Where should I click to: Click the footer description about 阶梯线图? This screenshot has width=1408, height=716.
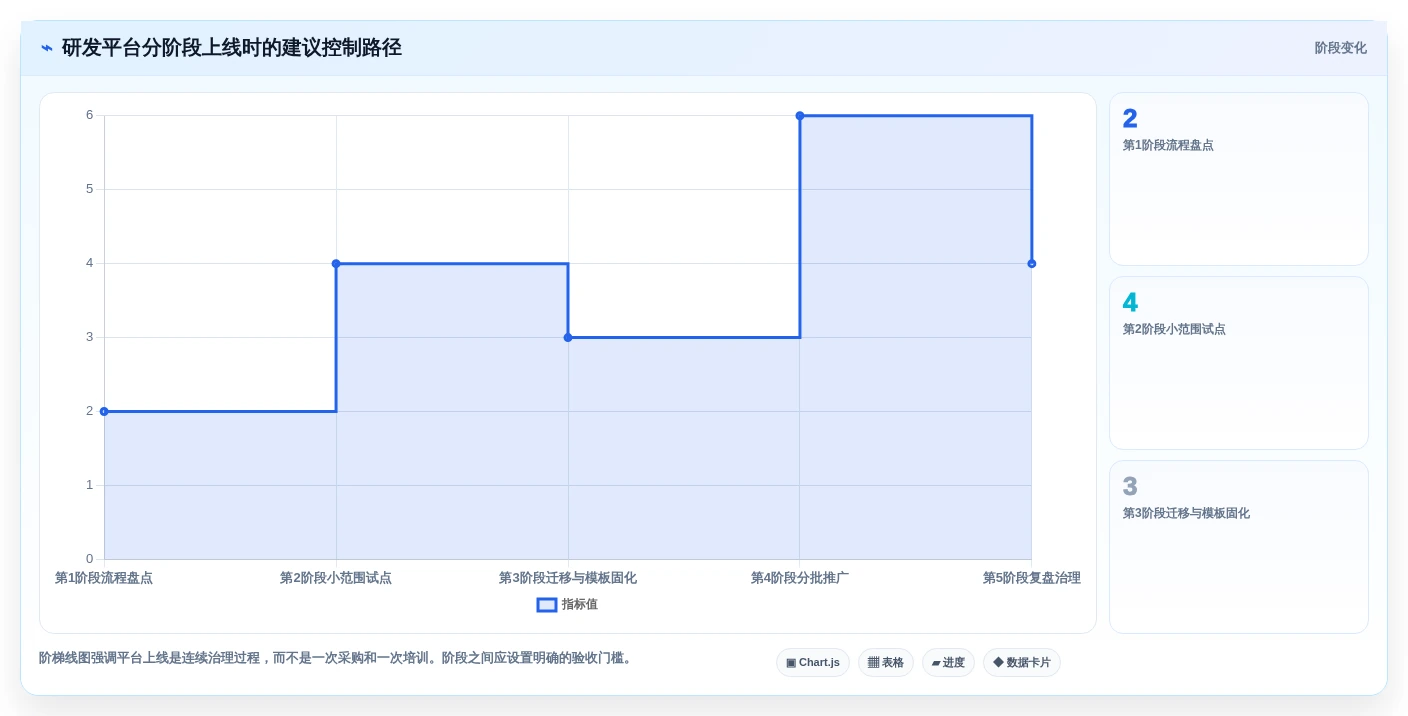[x=337, y=658]
